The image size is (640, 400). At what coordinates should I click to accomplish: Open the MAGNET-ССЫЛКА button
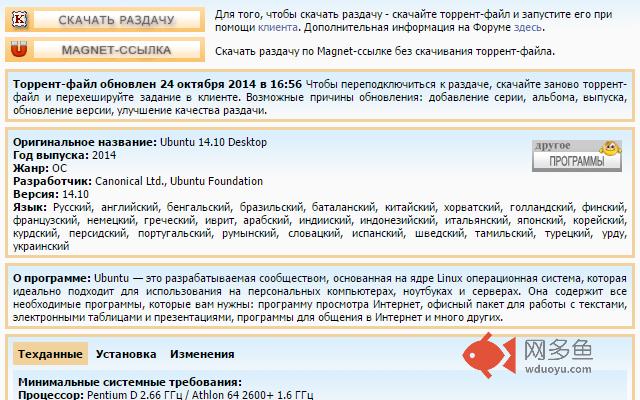pos(105,49)
